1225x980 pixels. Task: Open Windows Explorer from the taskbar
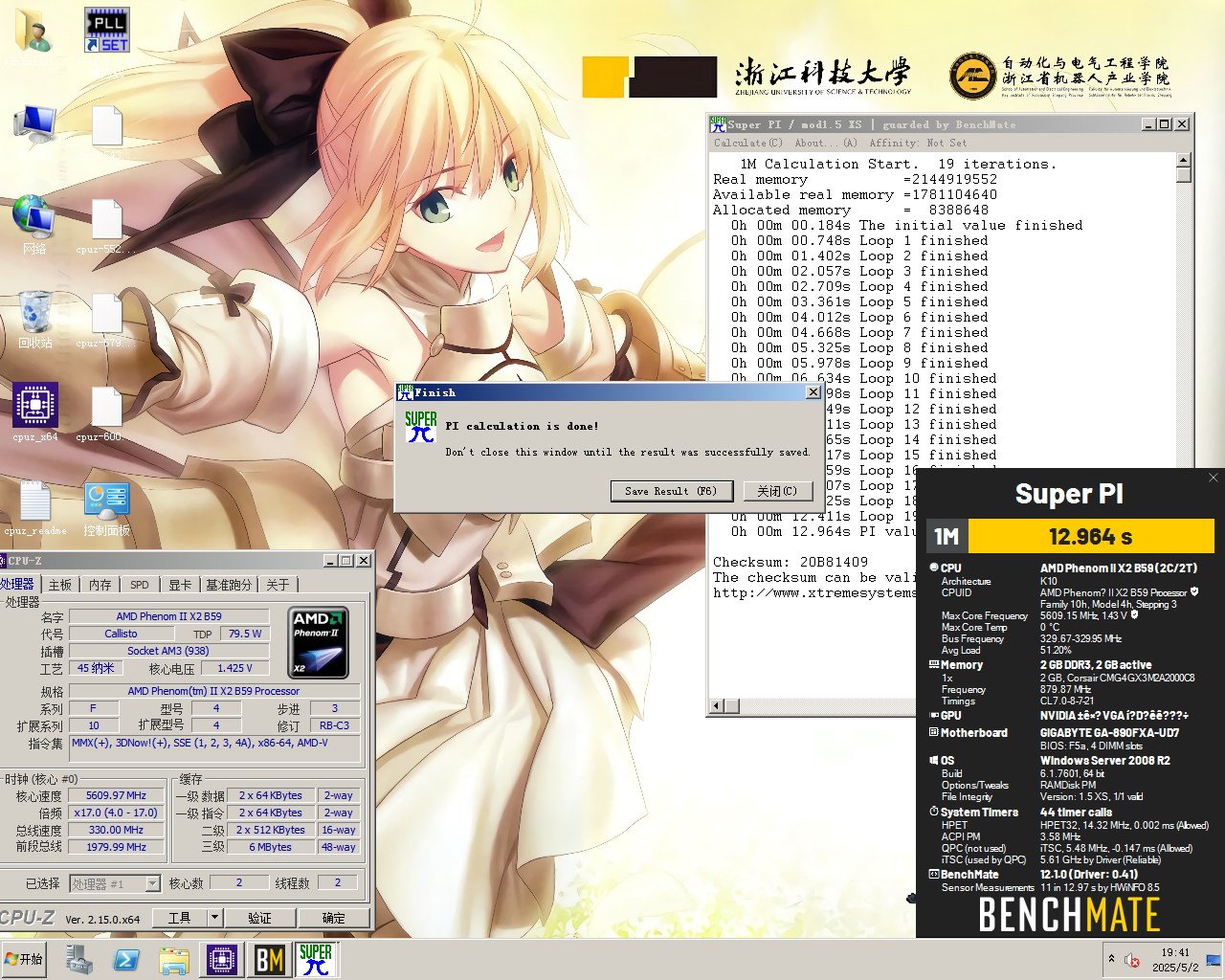[174, 959]
